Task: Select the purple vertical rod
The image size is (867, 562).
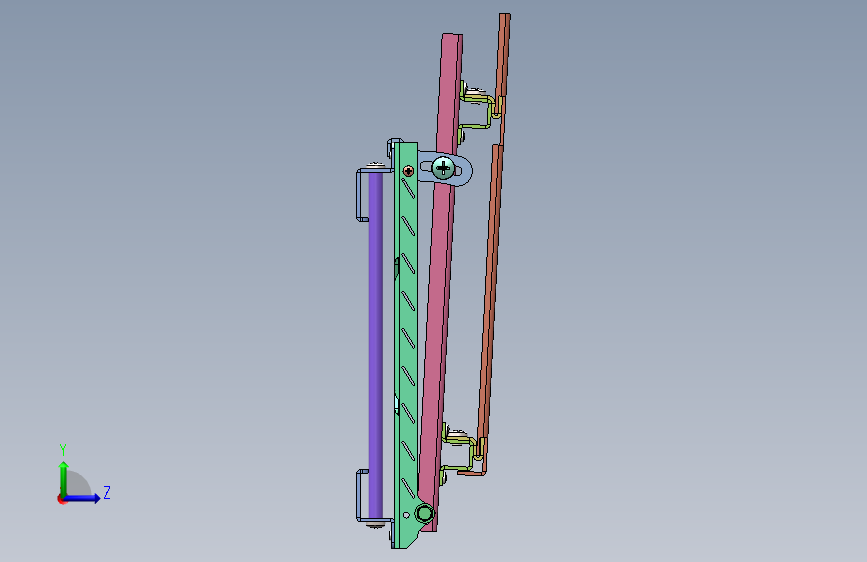Action: pos(375,346)
